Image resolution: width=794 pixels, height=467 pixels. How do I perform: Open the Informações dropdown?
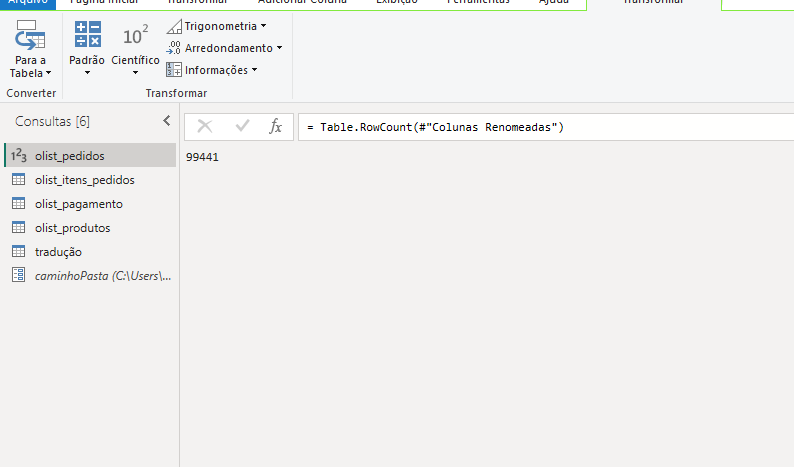tap(254, 70)
